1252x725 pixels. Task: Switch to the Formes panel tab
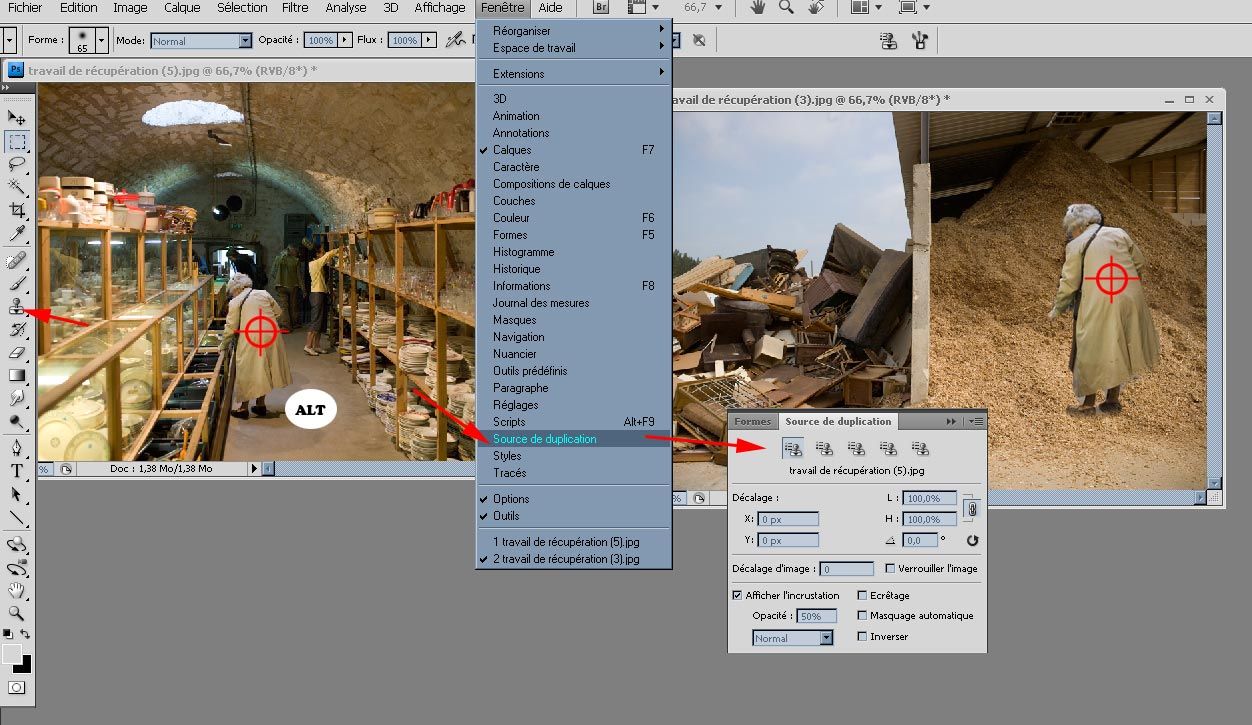(753, 421)
